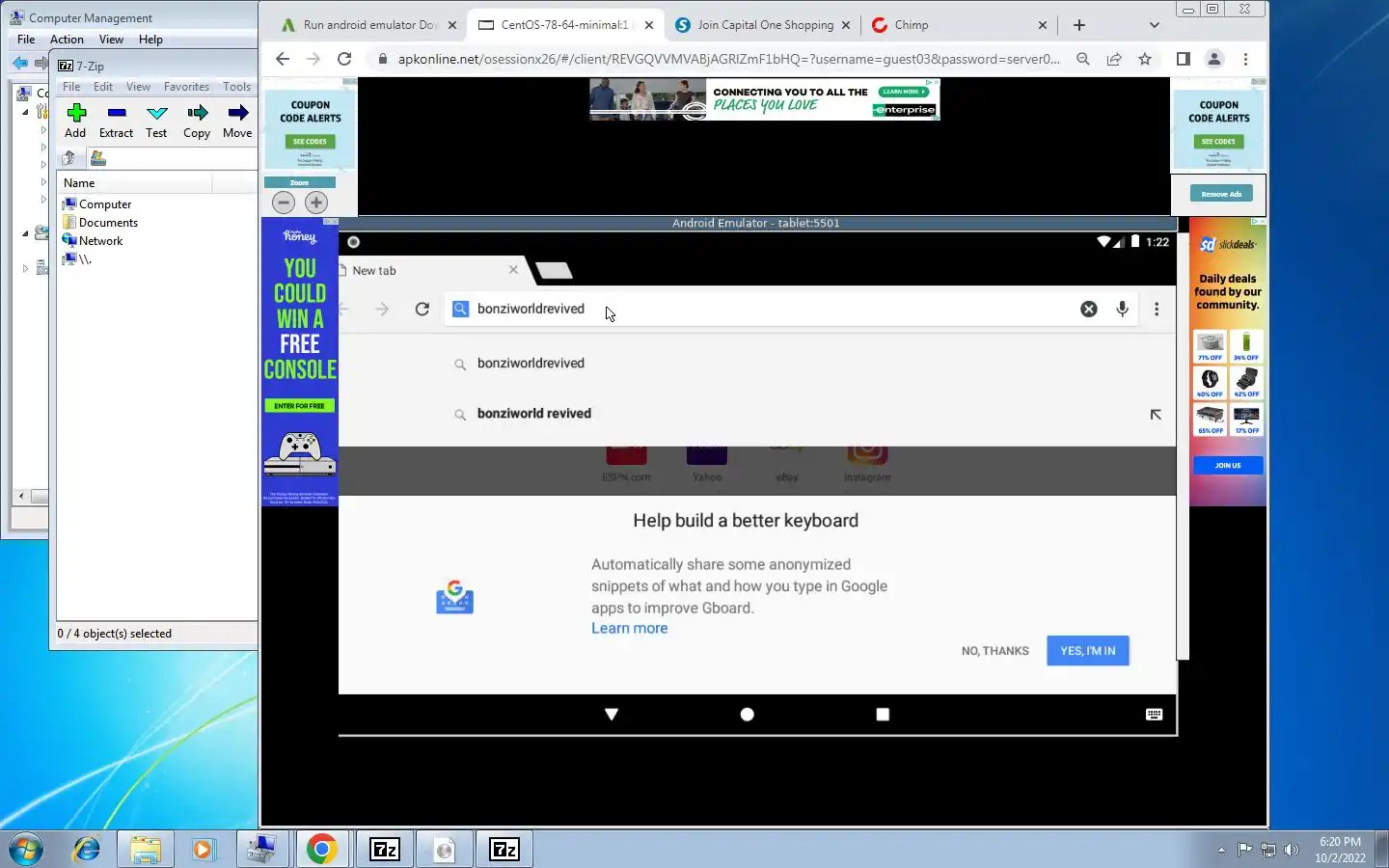Open Computer Management View menu

[x=111, y=40]
